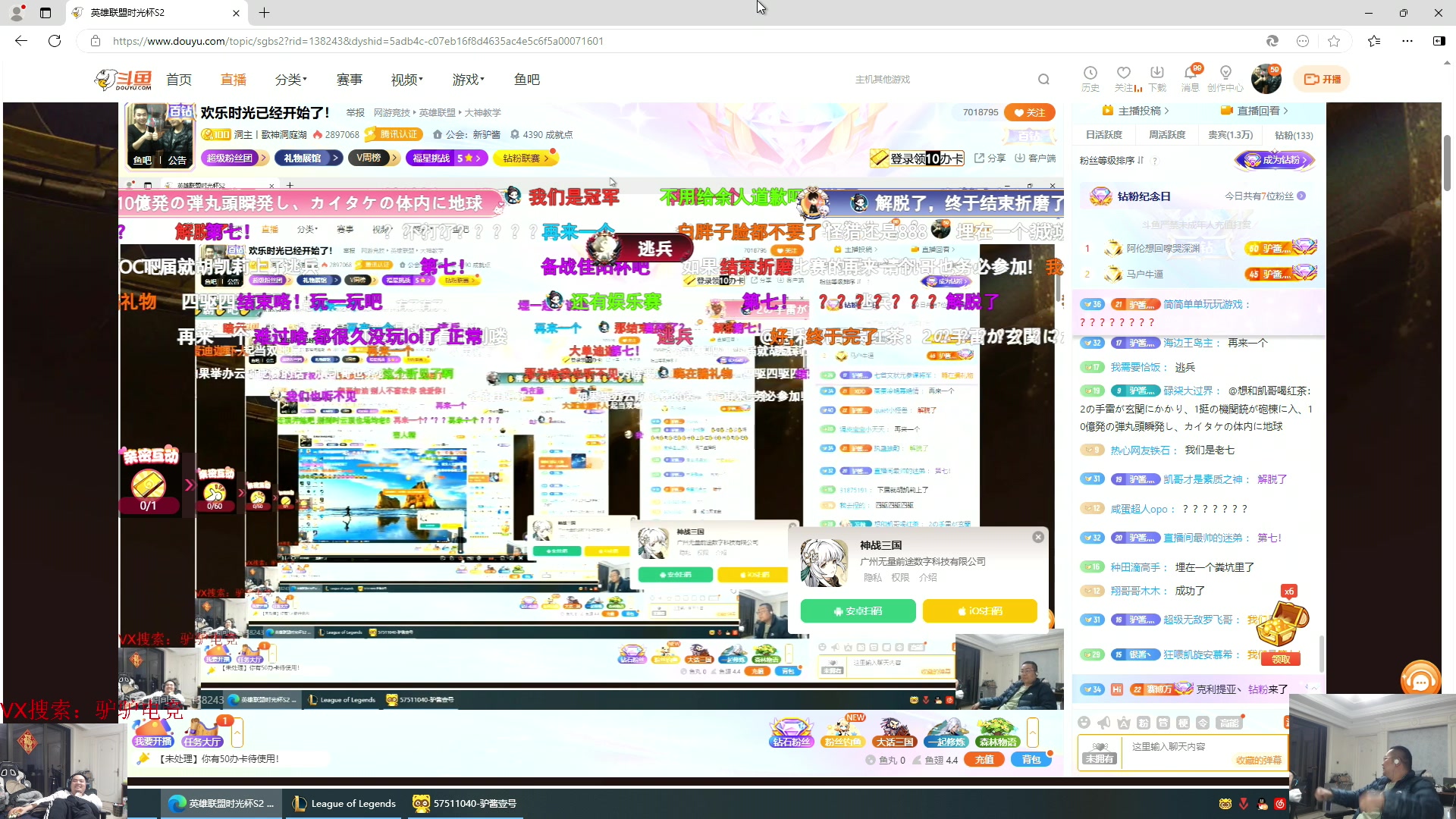
Task: Click the 下载 download icon
Action: tap(1156, 78)
